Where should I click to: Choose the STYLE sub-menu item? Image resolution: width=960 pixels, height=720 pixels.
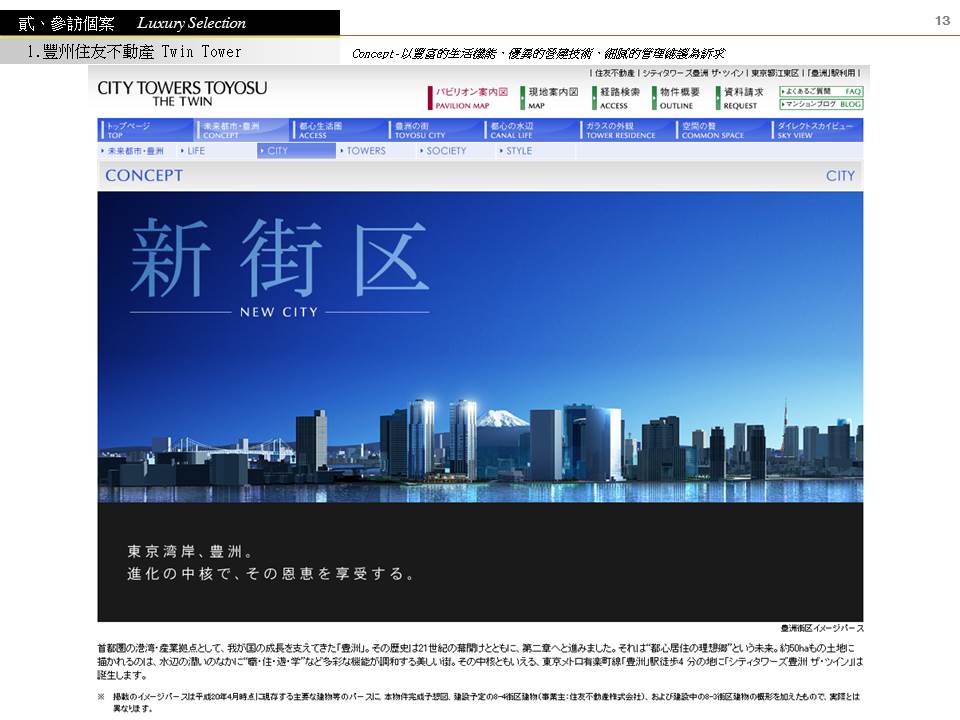pos(518,151)
